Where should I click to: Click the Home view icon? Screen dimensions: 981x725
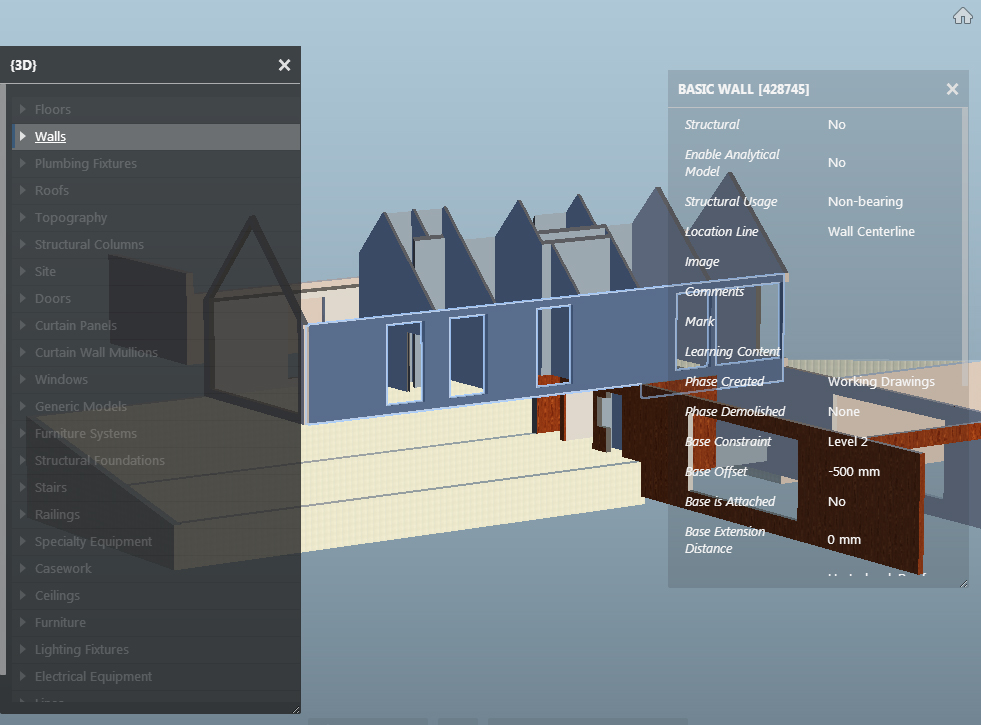[962, 16]
